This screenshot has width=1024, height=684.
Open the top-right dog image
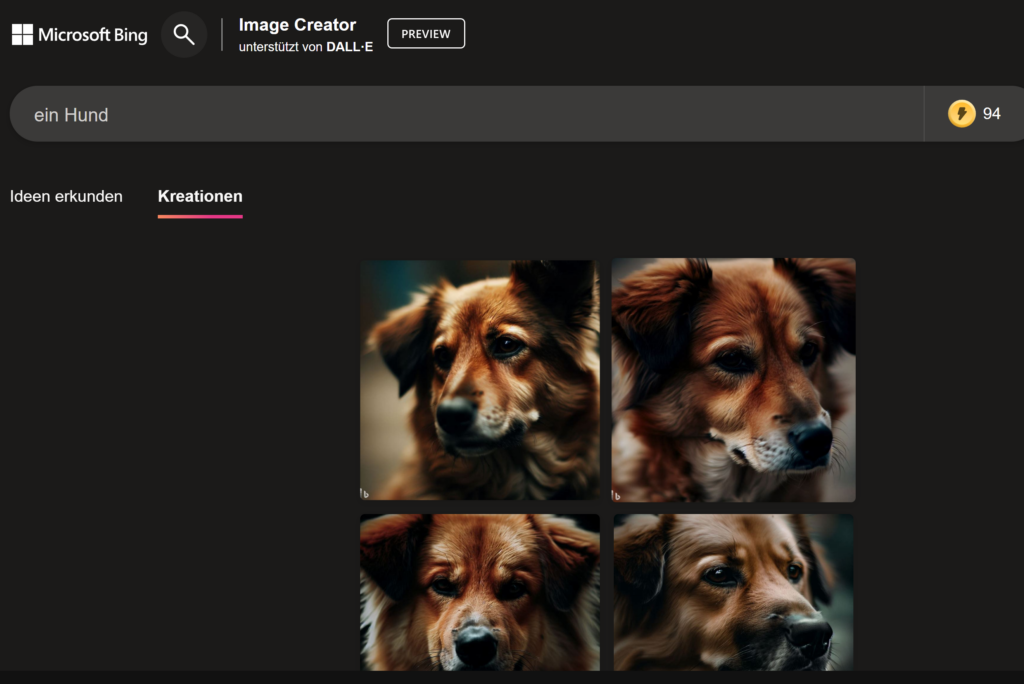(x=733, y=380)
